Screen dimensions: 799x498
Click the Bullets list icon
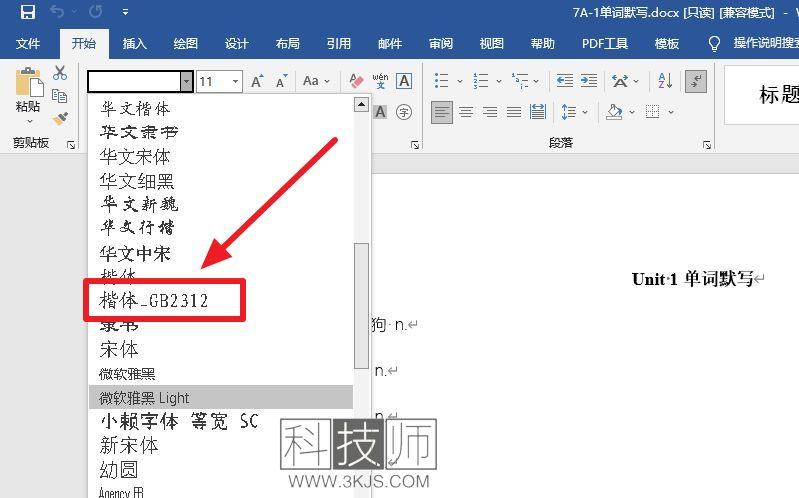(x=441, y=81)
